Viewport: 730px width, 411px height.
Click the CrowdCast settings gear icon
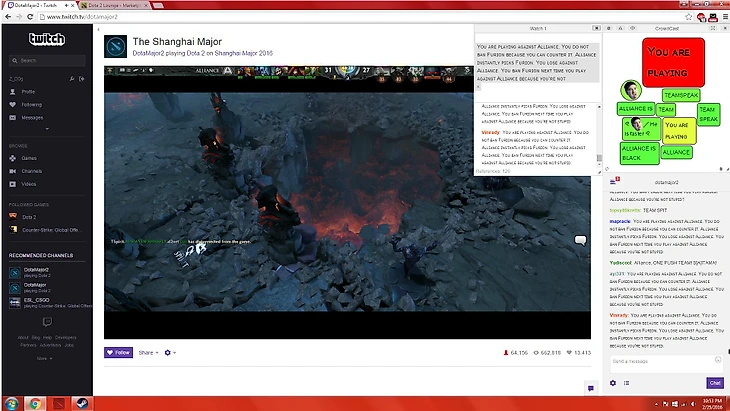(x=608, y=28)
